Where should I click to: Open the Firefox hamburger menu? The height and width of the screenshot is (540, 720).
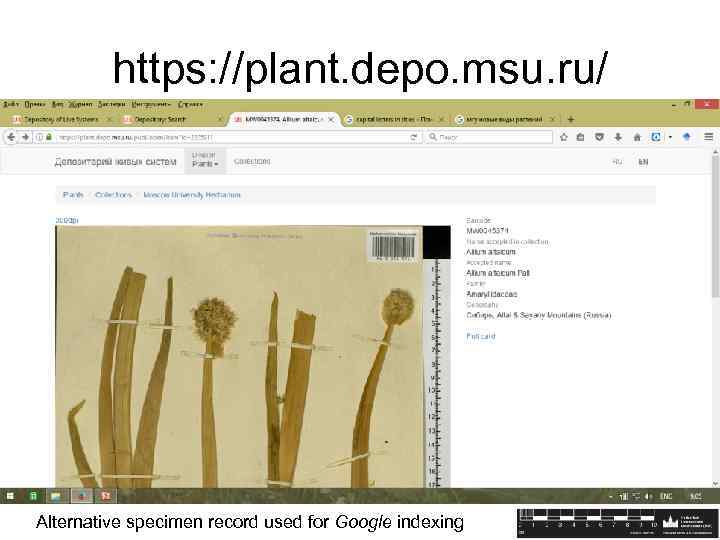709,137
